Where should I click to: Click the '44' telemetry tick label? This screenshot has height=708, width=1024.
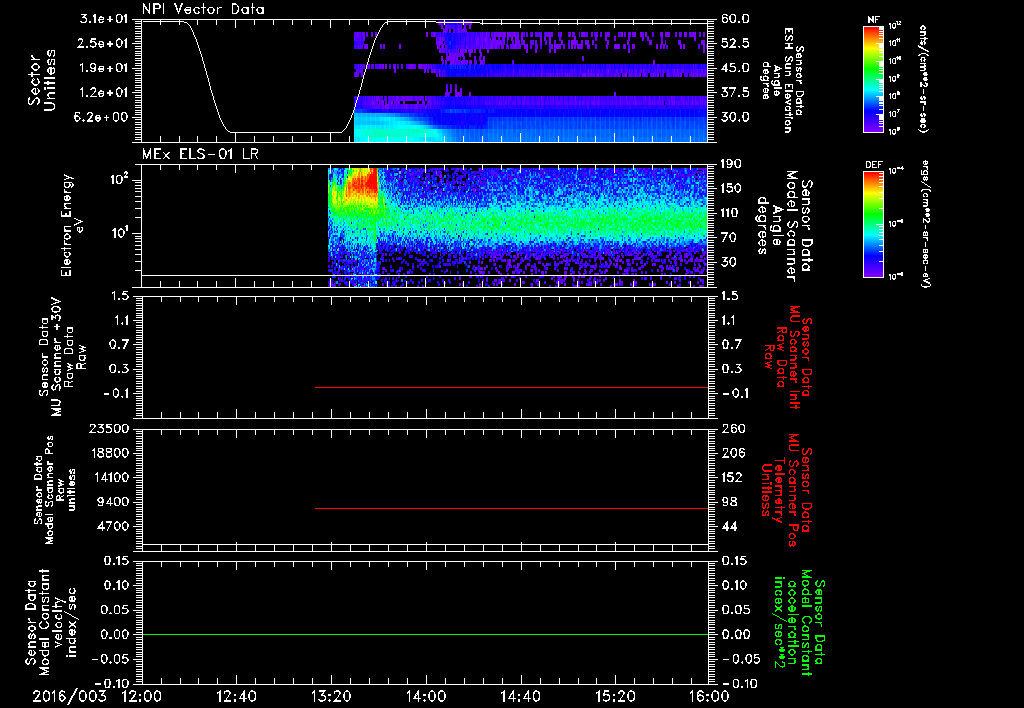click(729, 526)
